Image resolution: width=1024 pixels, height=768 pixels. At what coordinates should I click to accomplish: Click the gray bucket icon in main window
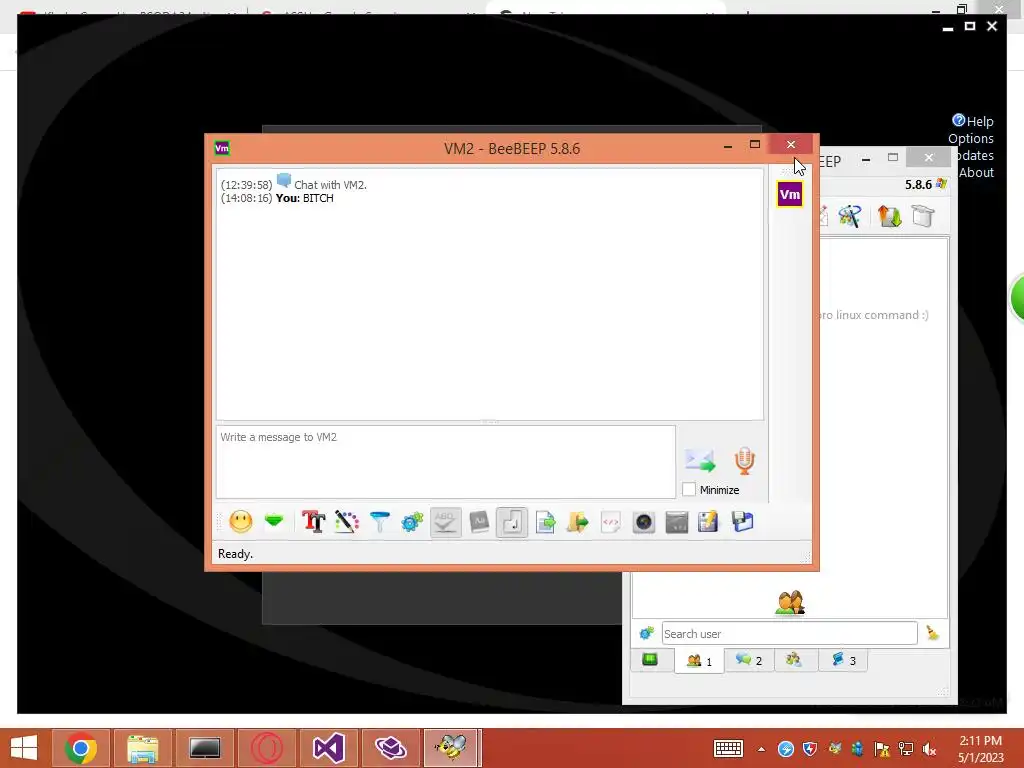click(x=923, y=216)
